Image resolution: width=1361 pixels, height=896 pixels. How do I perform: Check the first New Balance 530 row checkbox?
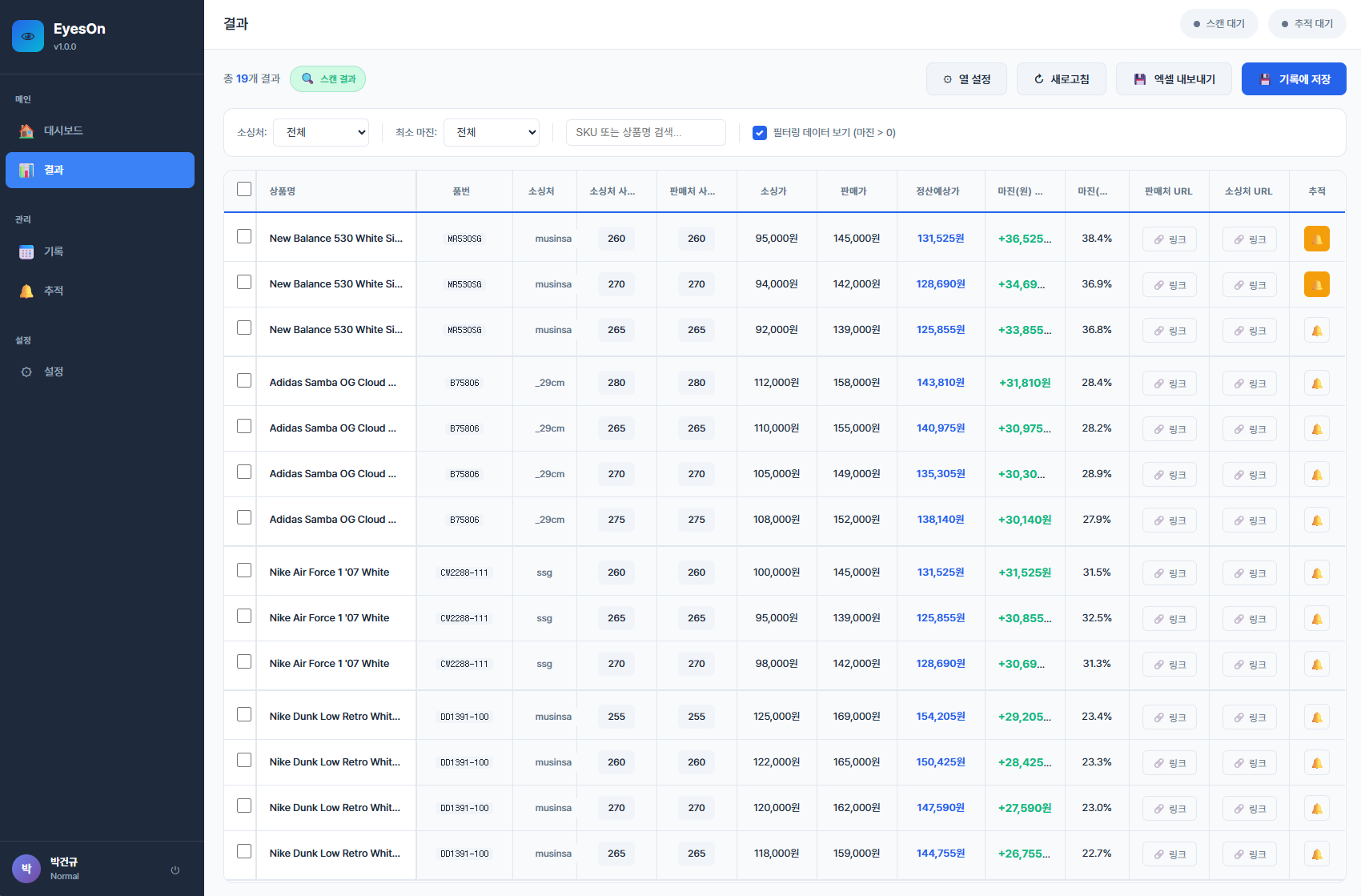(x=244, y=237)
